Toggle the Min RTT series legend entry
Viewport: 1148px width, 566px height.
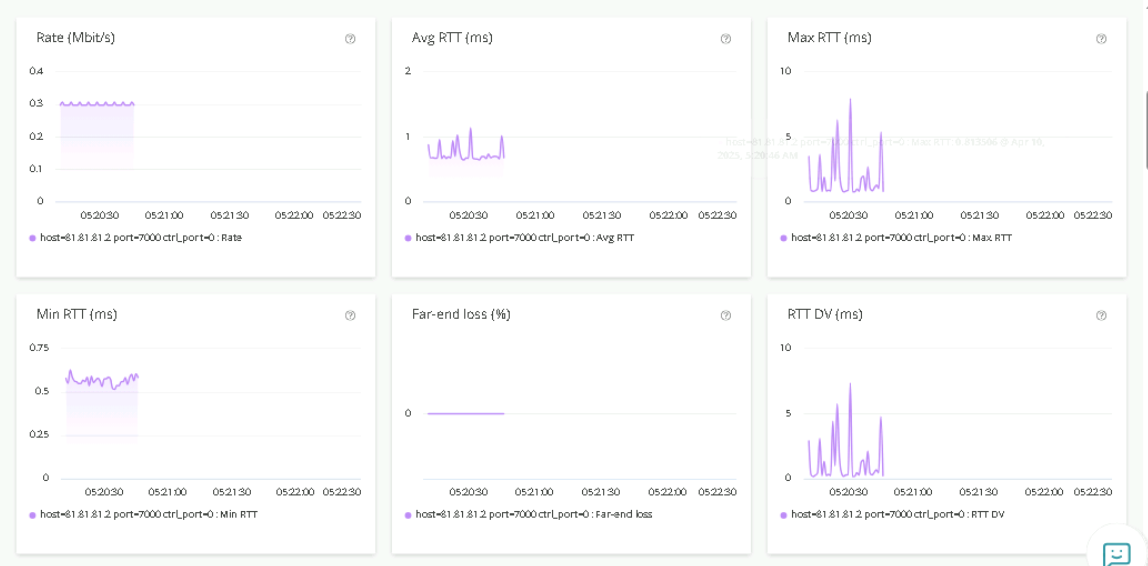click(148, 514)
